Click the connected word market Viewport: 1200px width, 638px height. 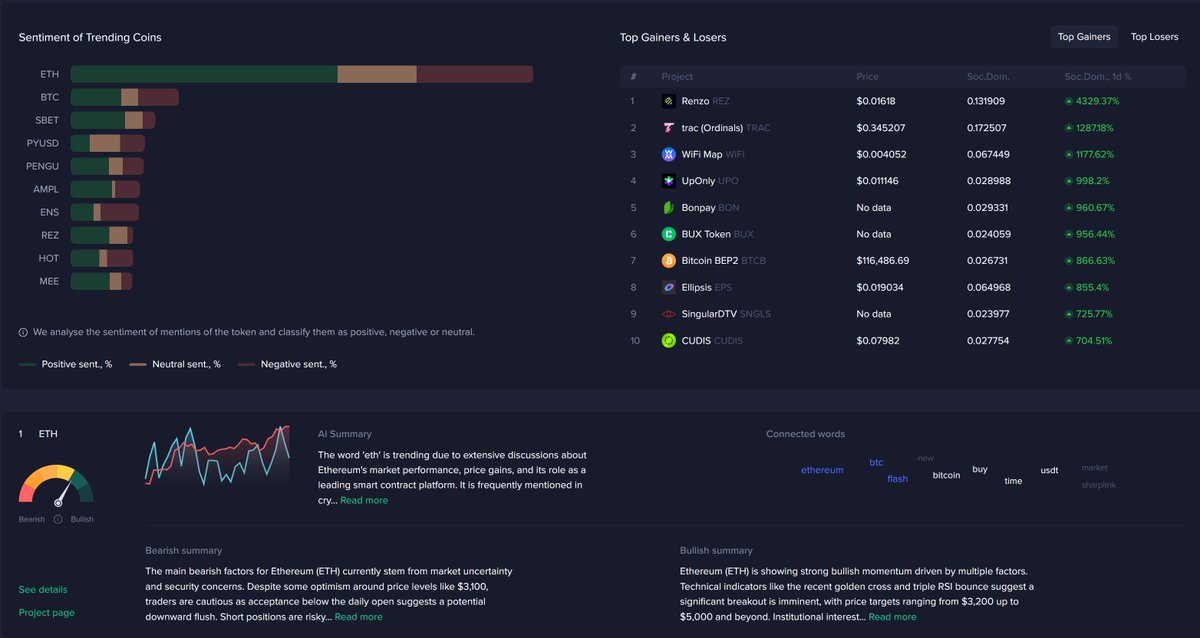click(1095, 467)
